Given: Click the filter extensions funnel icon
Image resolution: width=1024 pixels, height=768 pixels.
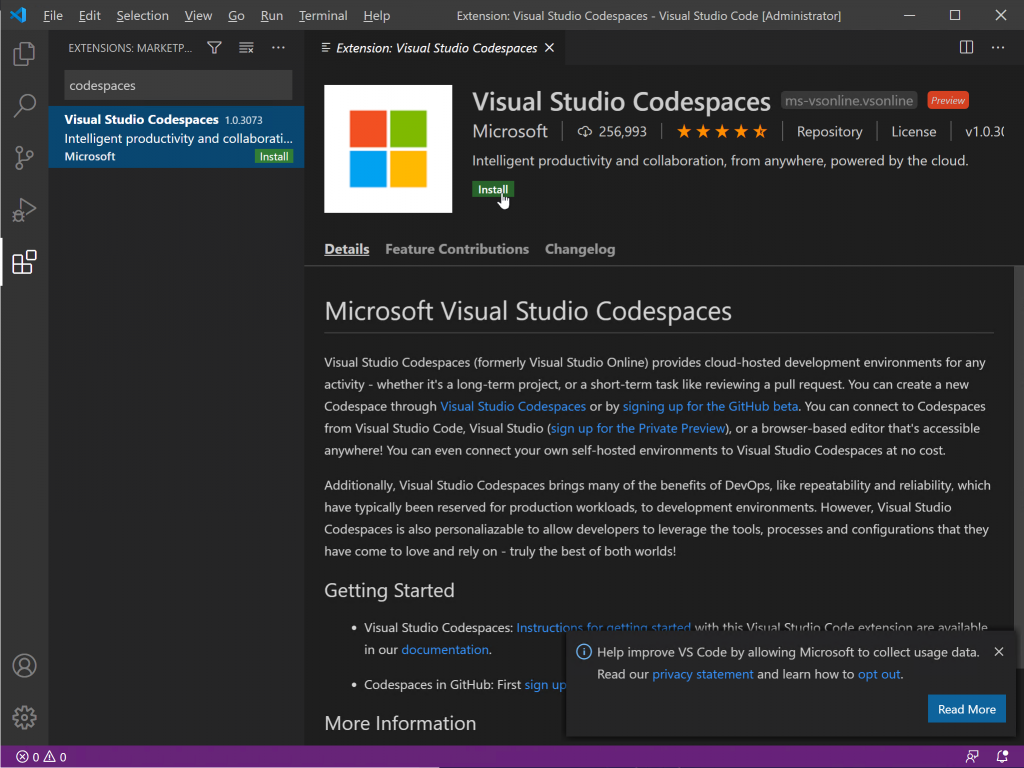Looking at the screenshot, I should point(214,48).
